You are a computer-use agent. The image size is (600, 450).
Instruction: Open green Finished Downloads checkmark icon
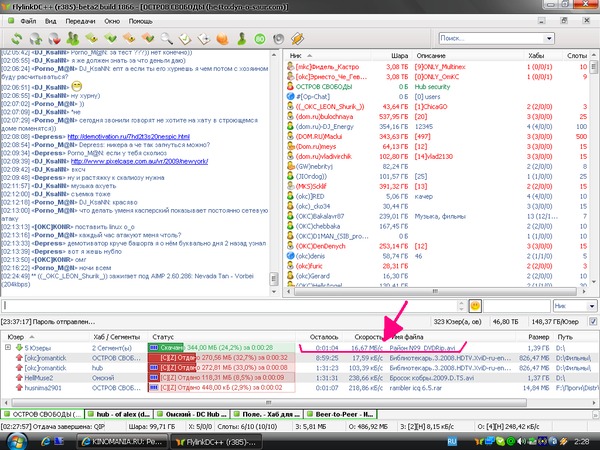pos(110,39)
